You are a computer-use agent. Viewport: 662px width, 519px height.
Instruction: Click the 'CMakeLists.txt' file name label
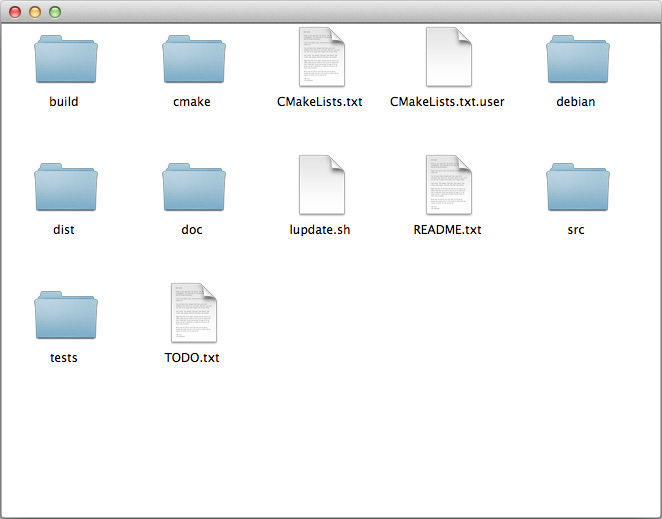320,102
